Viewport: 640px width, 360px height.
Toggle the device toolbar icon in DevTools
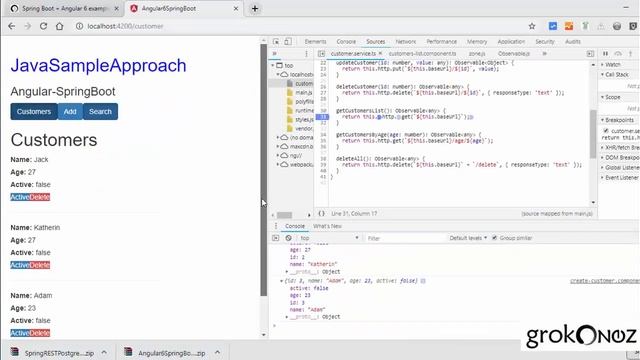point(288,42)
